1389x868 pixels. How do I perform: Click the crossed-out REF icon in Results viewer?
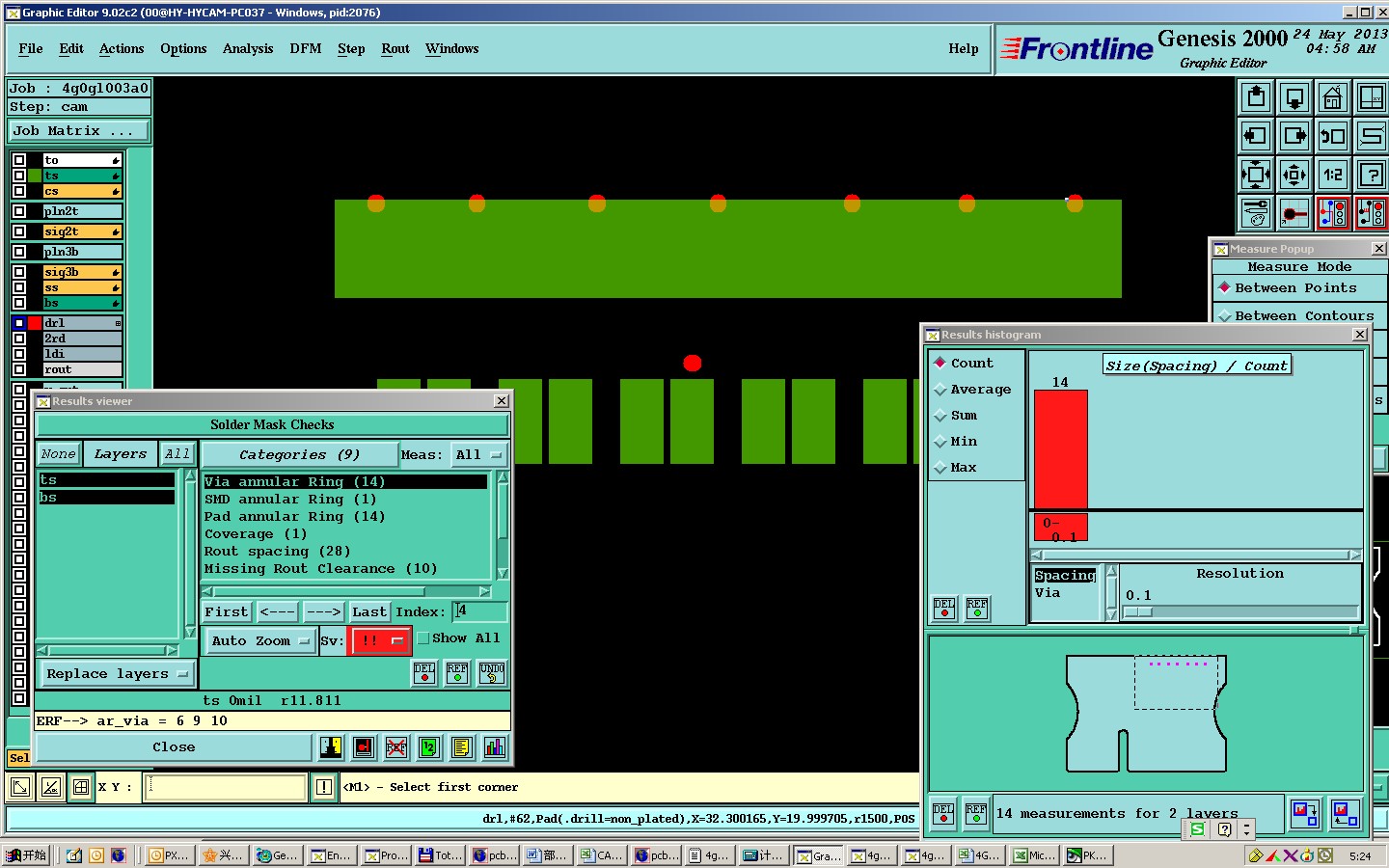tap(396, 747)
